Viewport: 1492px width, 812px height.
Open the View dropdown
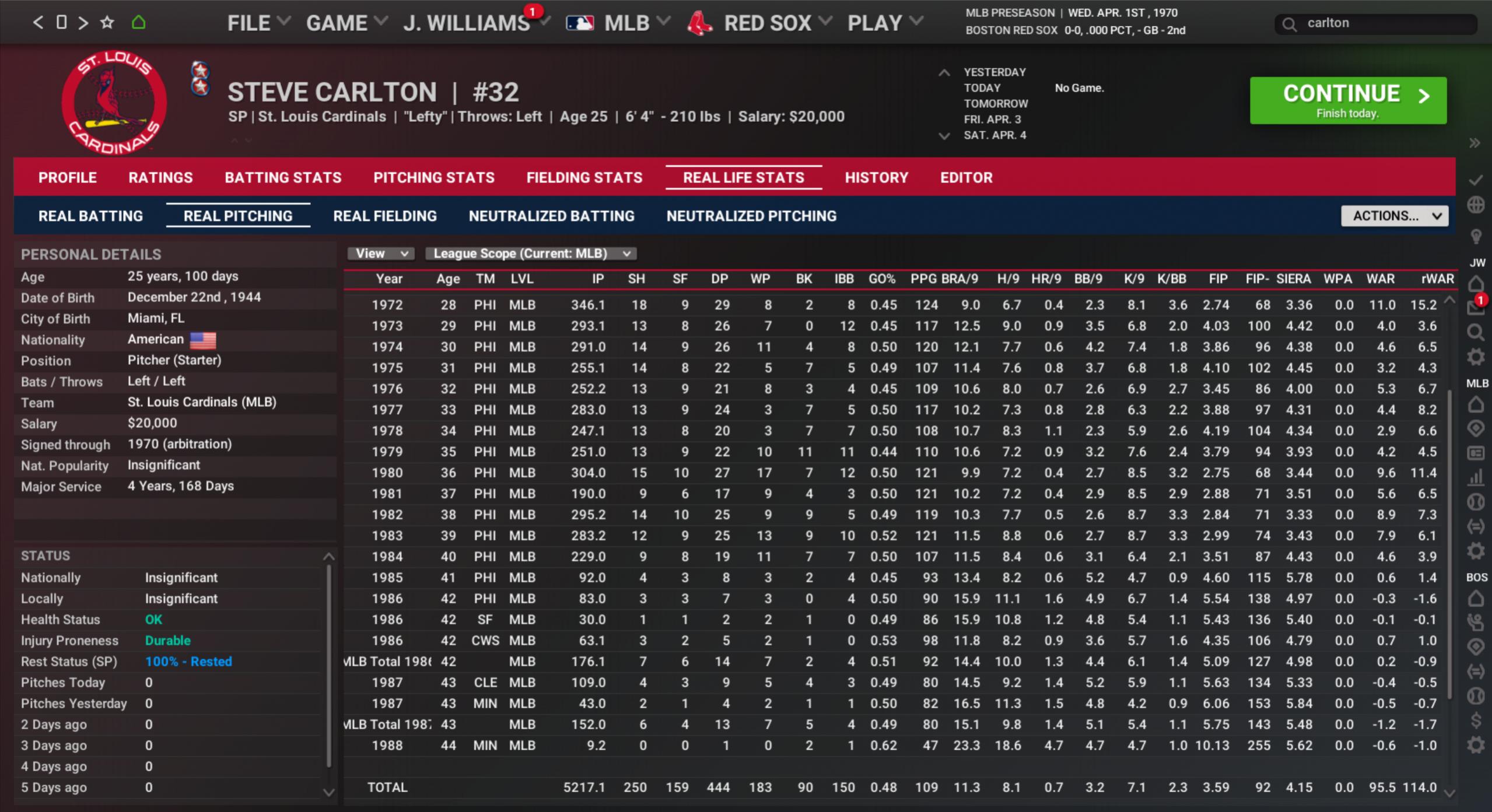click(x=381, y=254)
